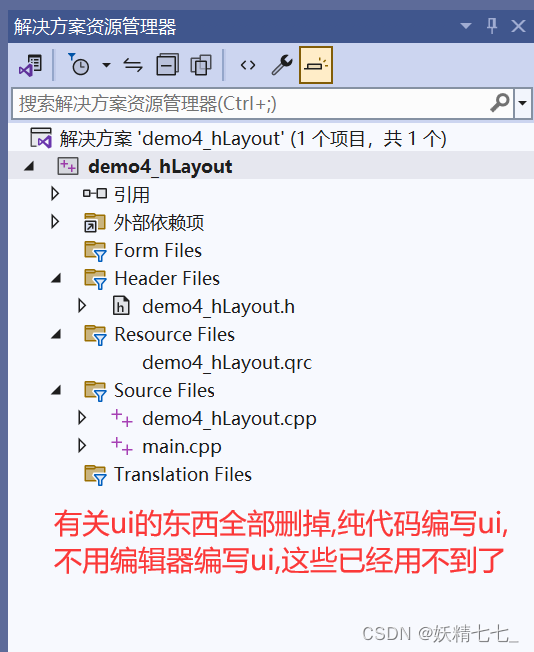The width and height of the screenshot is (534, 652).
Task: Expand demo4_hLayout.h node
Action: [x=82, y=306]
